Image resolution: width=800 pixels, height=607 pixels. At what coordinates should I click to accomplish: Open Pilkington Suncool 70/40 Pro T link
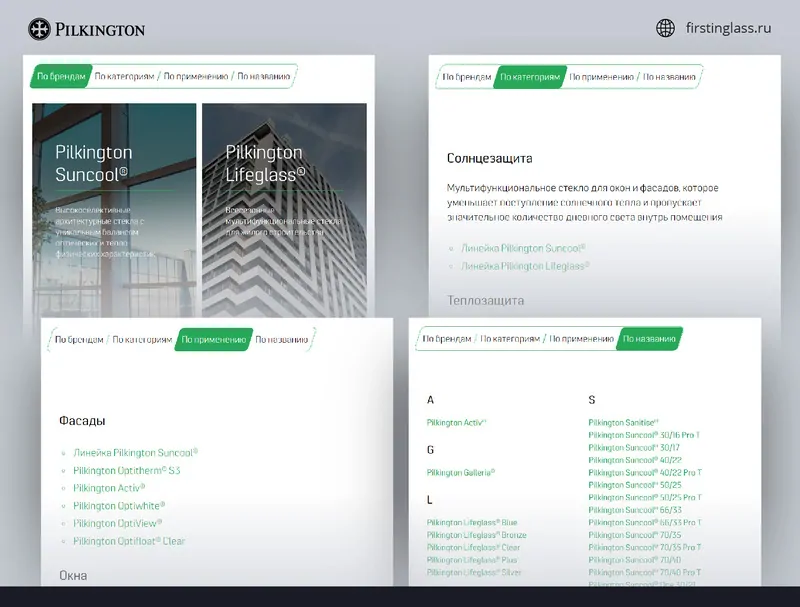click(x=645, y=572)
